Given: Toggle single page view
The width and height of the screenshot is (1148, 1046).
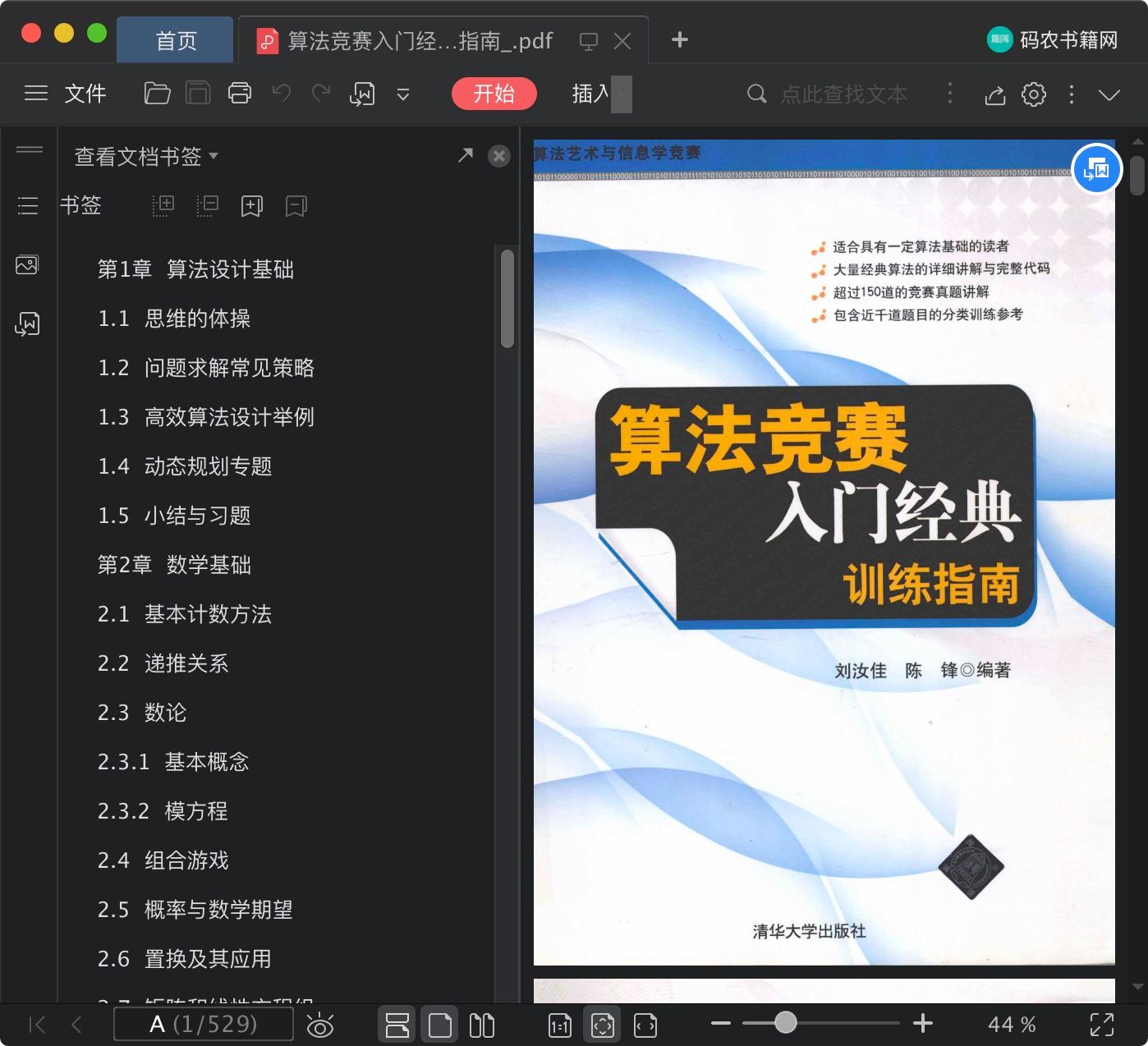Looking at the screenshot, I should coord(440,1025).
